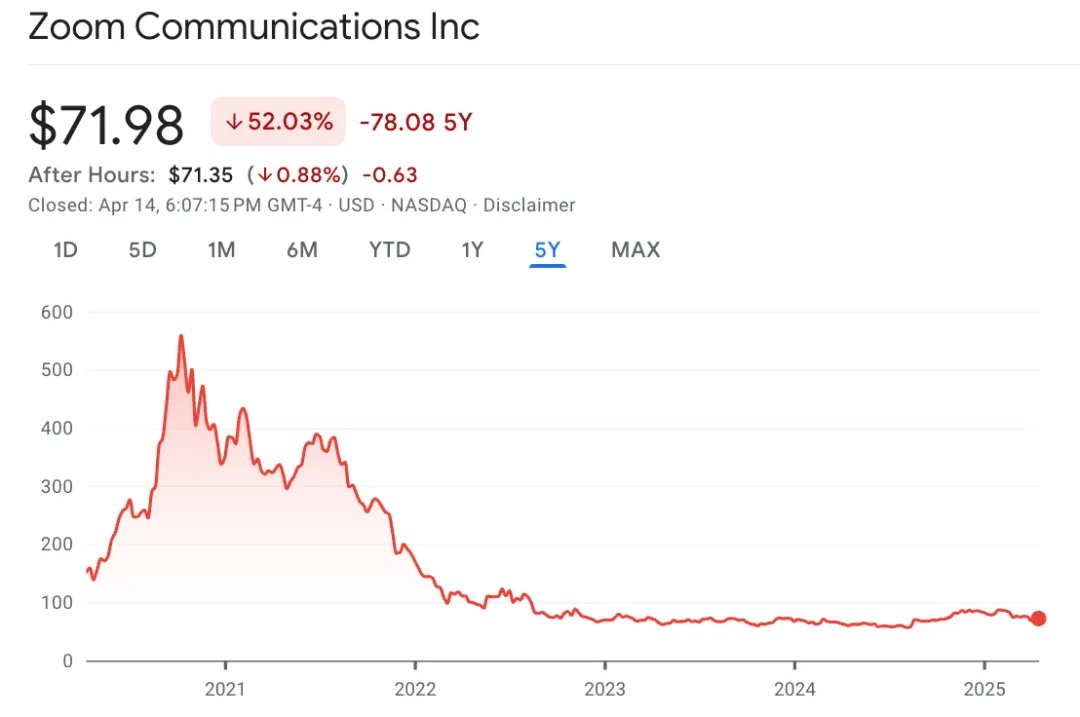Viewport: 1080px width, 717px height.
Task: Choose the 1M chart range
Action: [221, 249]
